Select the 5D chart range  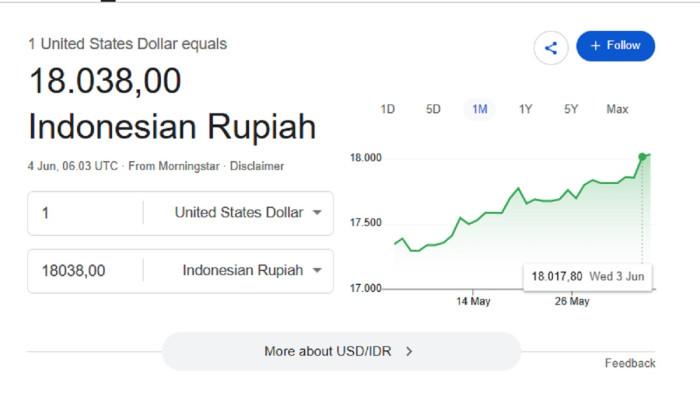click(433, 109)
